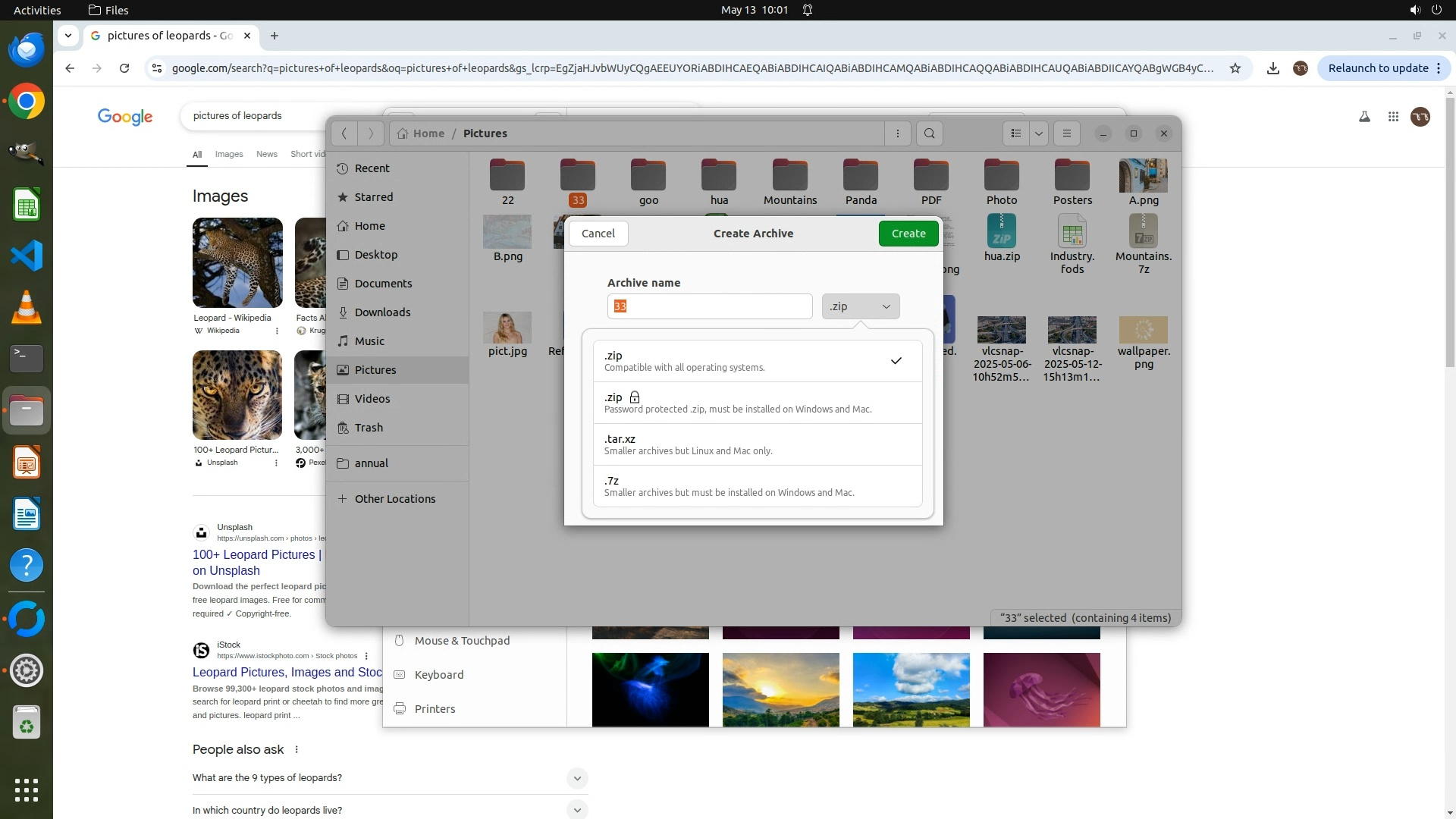
Task: Open the Chrome downloads icon
Action: coord(1273,68)
